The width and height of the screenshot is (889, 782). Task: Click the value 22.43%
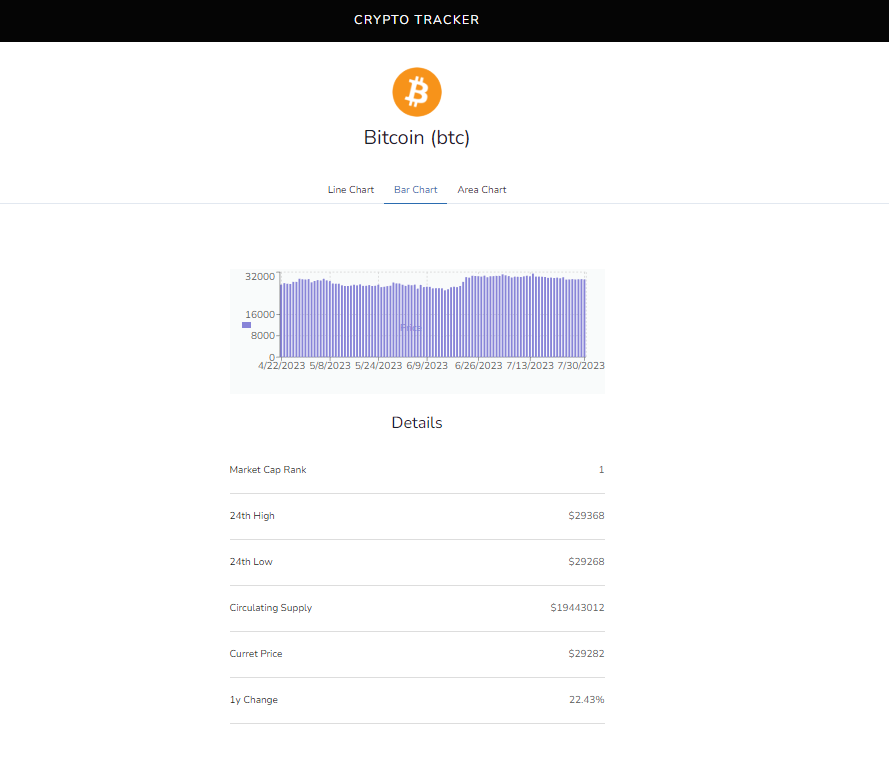(x=587, y=699)
